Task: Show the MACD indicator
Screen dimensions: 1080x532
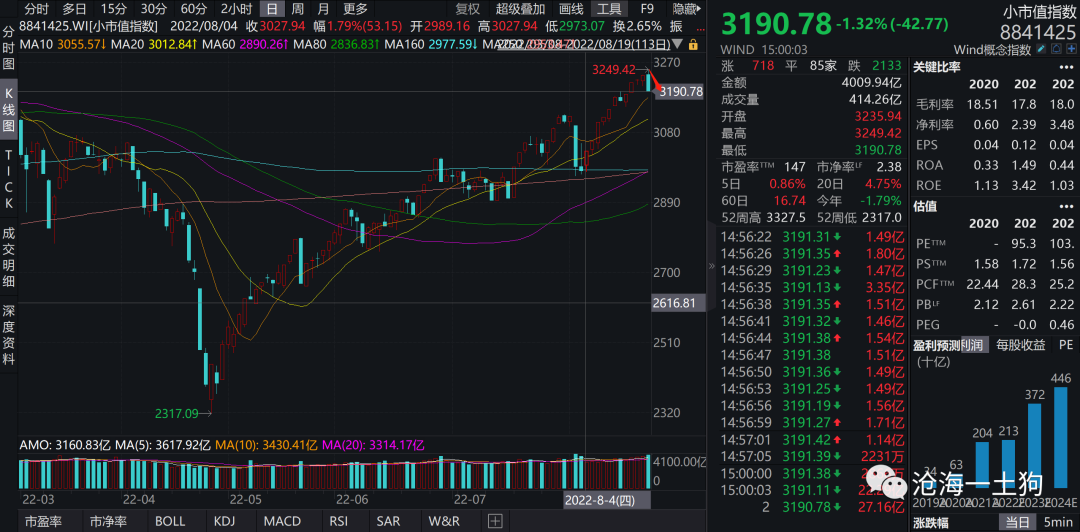Action: click(x=282, y=521)
